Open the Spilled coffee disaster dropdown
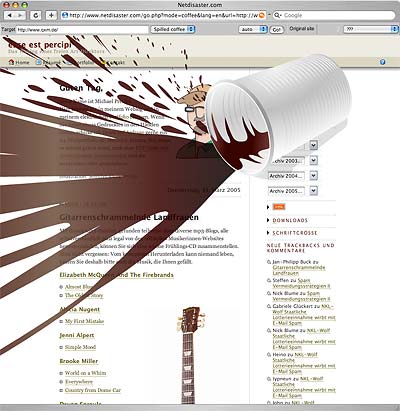This screenshot has width=400, height=411. [x=173, y=29]
